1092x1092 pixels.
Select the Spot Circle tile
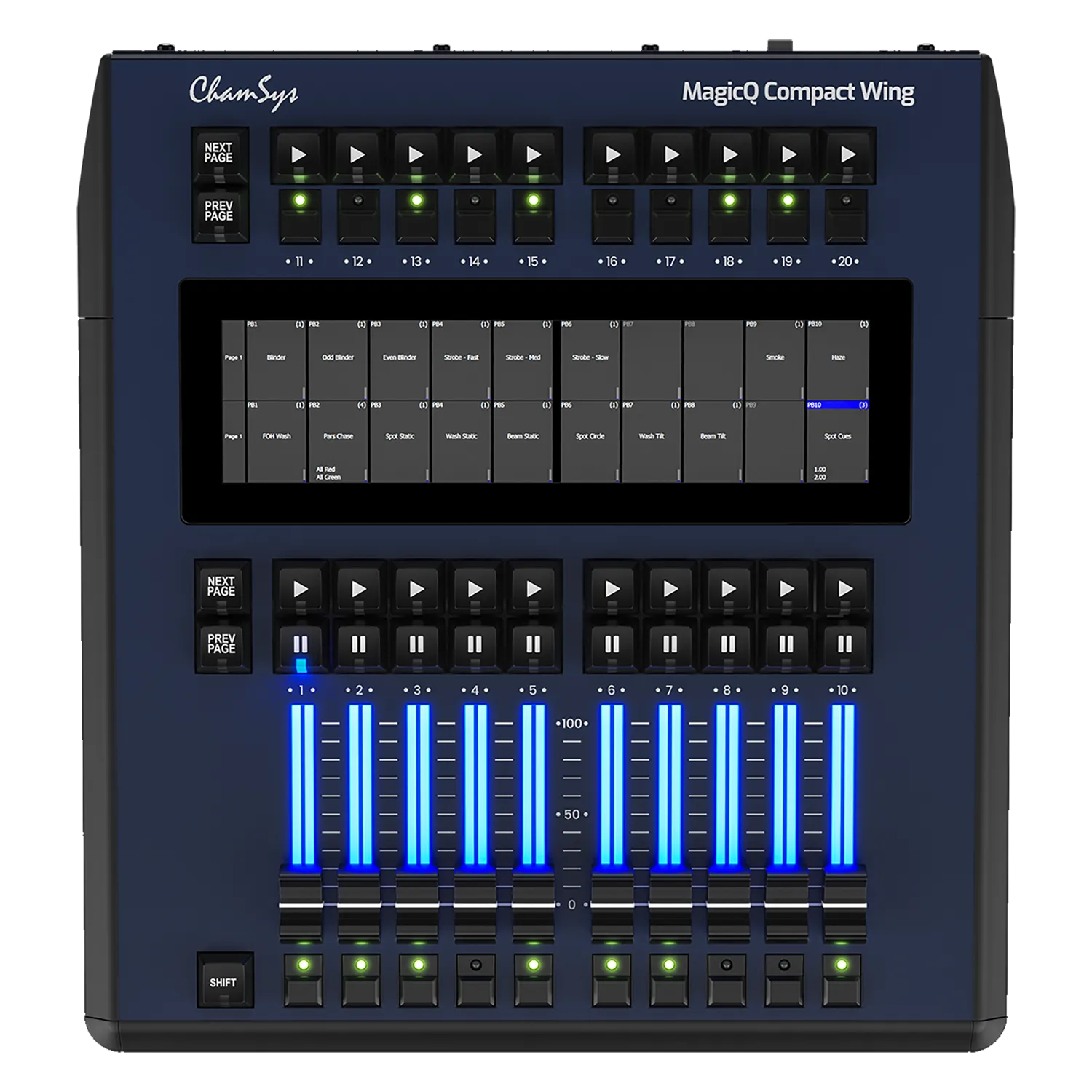pyautogui.click(x=590, y=441)
